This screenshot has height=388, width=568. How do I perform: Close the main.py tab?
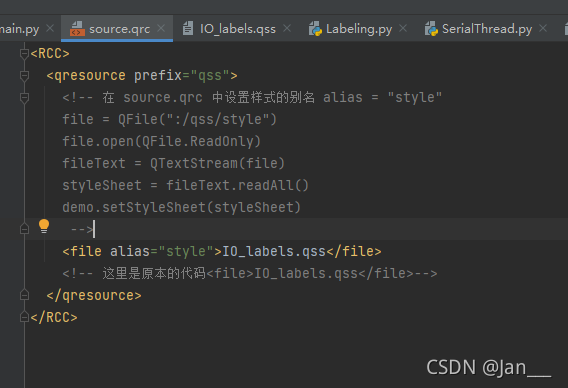[x=50, y=28]
